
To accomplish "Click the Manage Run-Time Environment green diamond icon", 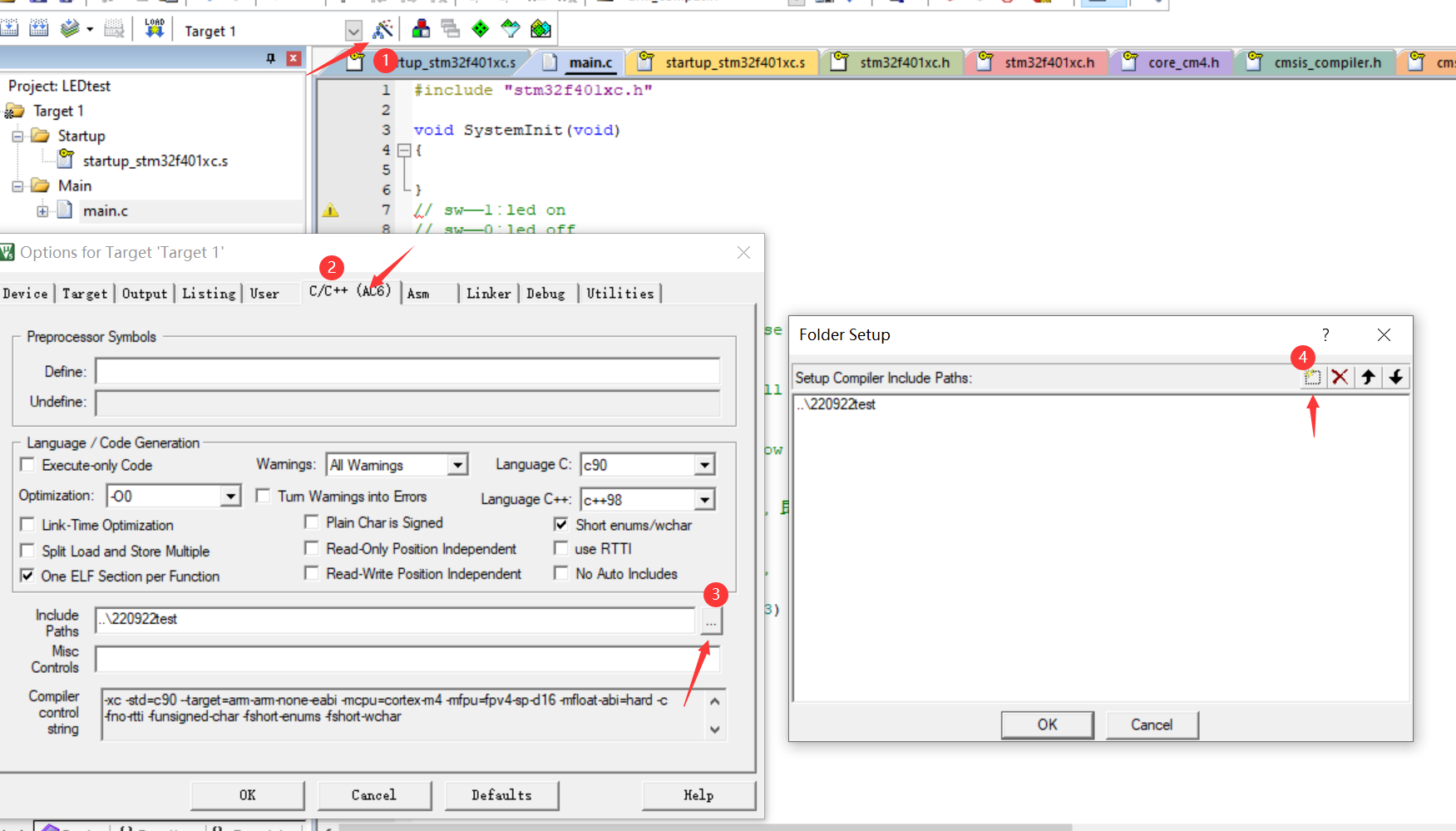I will pyautogui.click(x=481, y=29).
